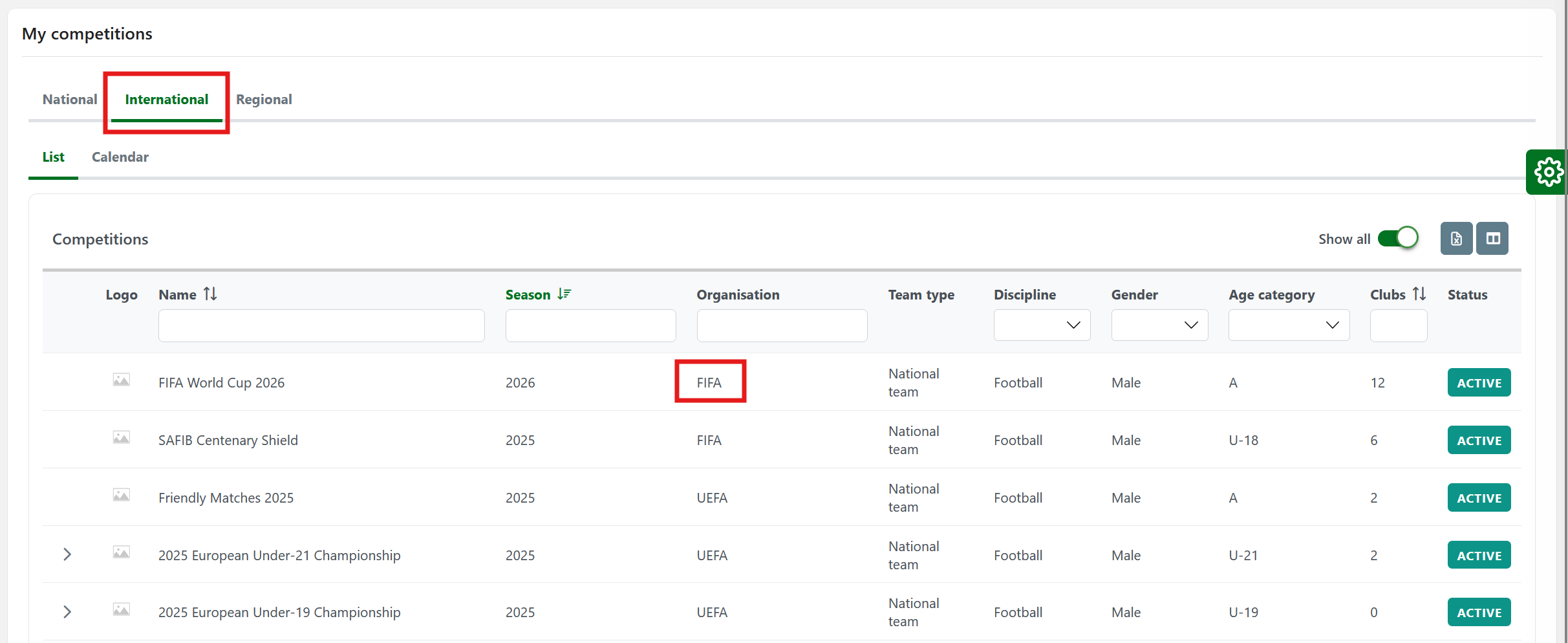Export competitions to Excel file
Viewport: 1568px width, 643px height.
[1456, 239]
